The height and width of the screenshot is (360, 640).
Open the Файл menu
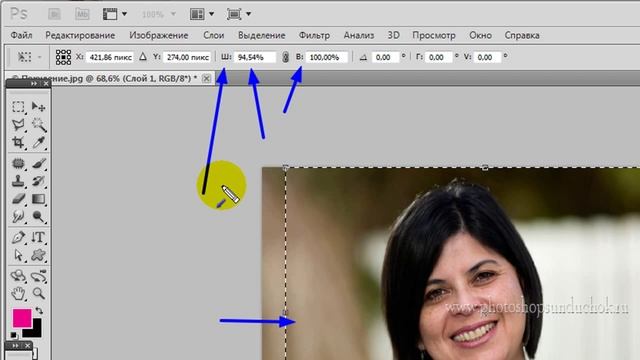[21, 36]
